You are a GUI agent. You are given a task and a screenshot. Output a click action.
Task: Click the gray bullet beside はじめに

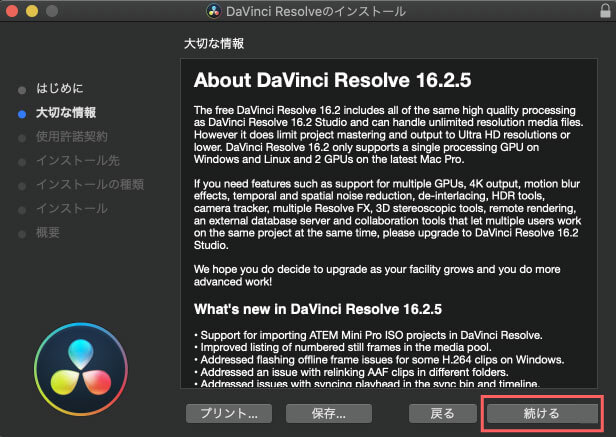[22, 90]
